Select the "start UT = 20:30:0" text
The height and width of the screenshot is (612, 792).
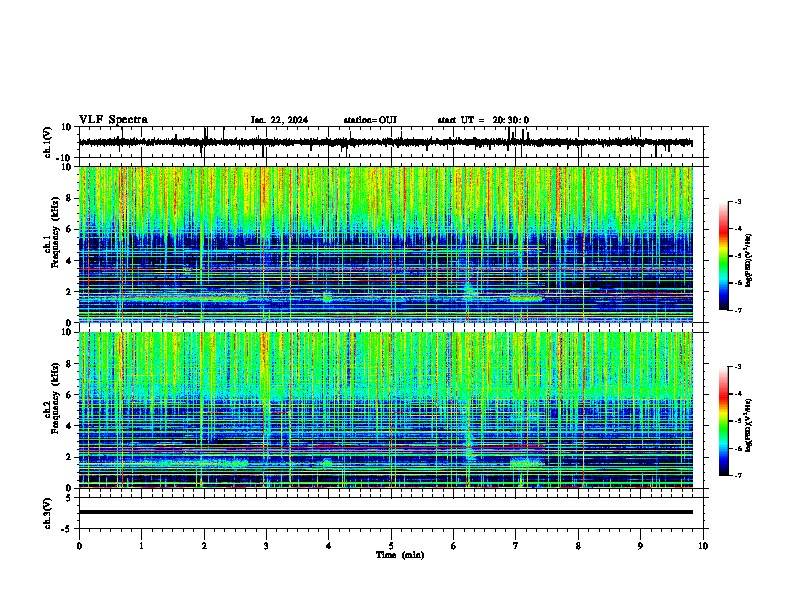(x=483, y=120)
